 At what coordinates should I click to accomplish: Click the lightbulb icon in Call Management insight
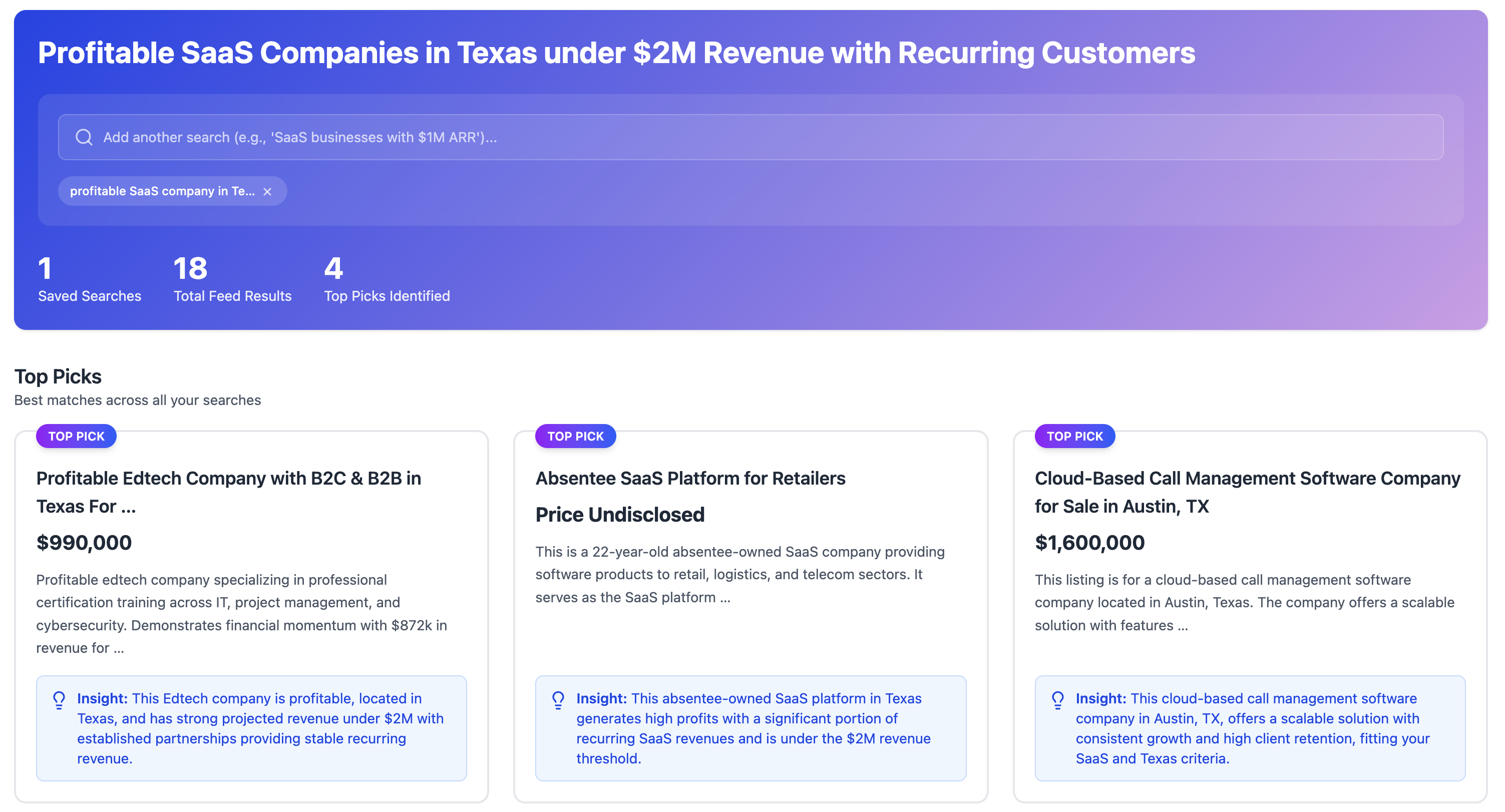point(1057,699)
